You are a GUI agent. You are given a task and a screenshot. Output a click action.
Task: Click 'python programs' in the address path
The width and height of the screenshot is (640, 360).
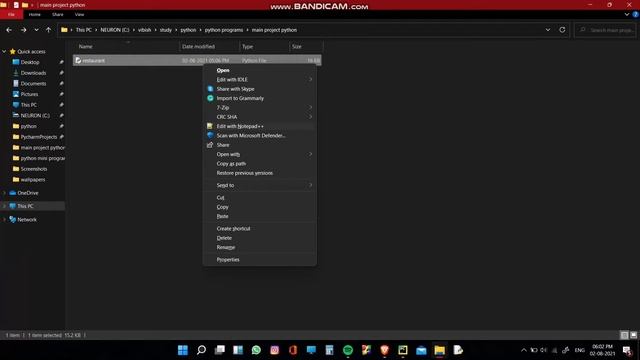click(x=224, y=30)
